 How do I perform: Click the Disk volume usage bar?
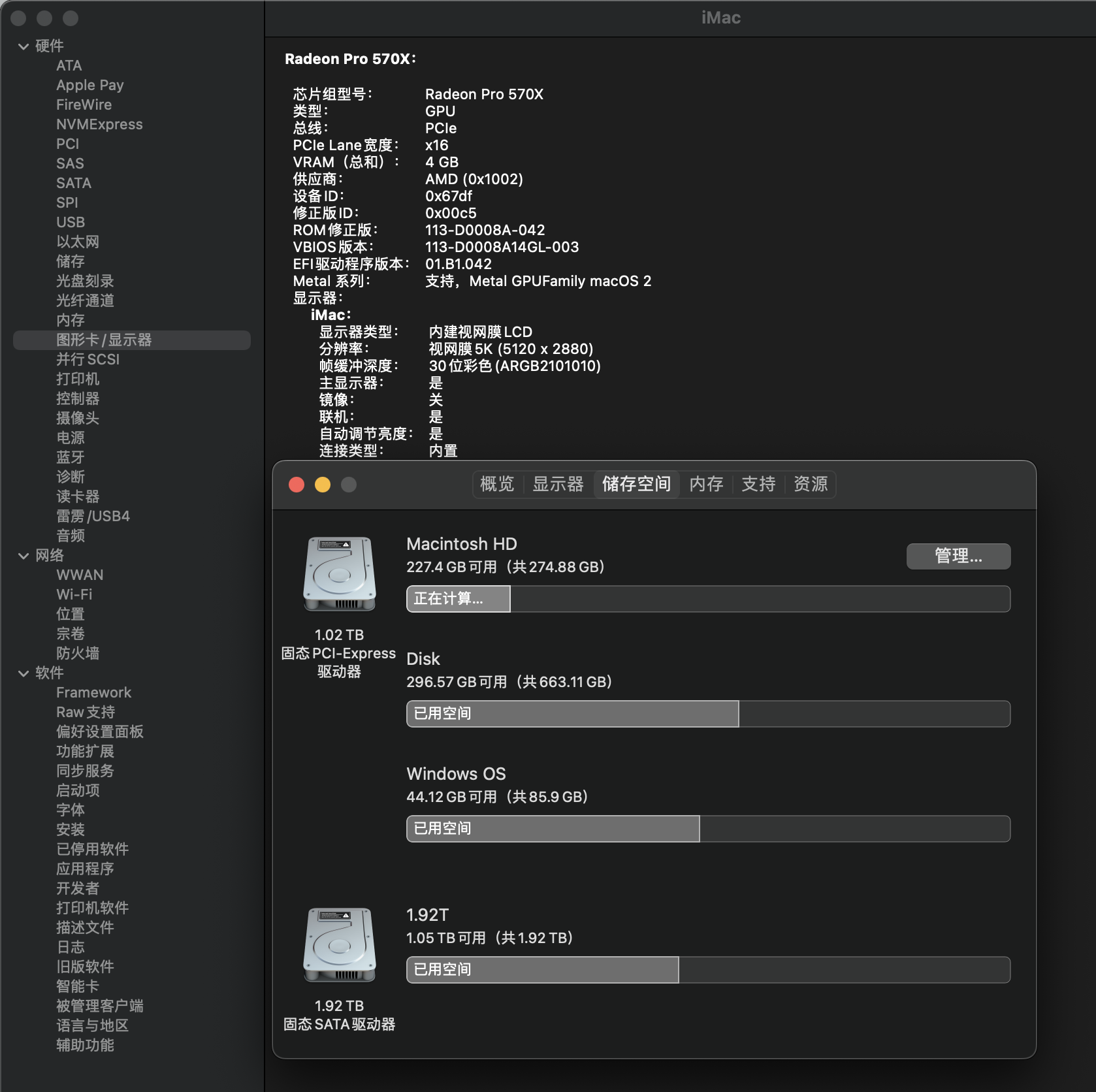coord(708,714)
